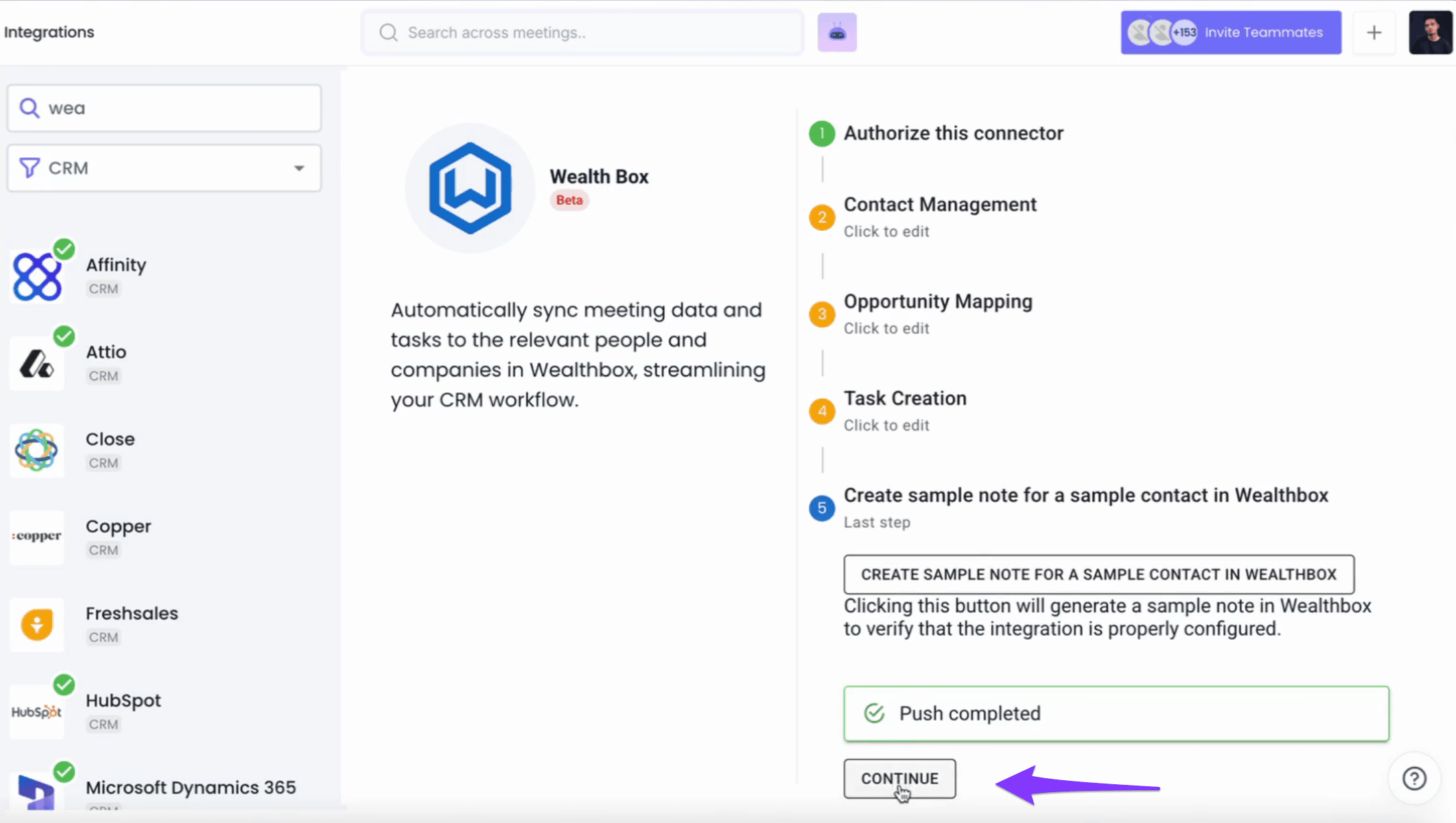Click the Integrations page title
The height and width of the screenshot is (823, 1456).
(x=49, y=32)
